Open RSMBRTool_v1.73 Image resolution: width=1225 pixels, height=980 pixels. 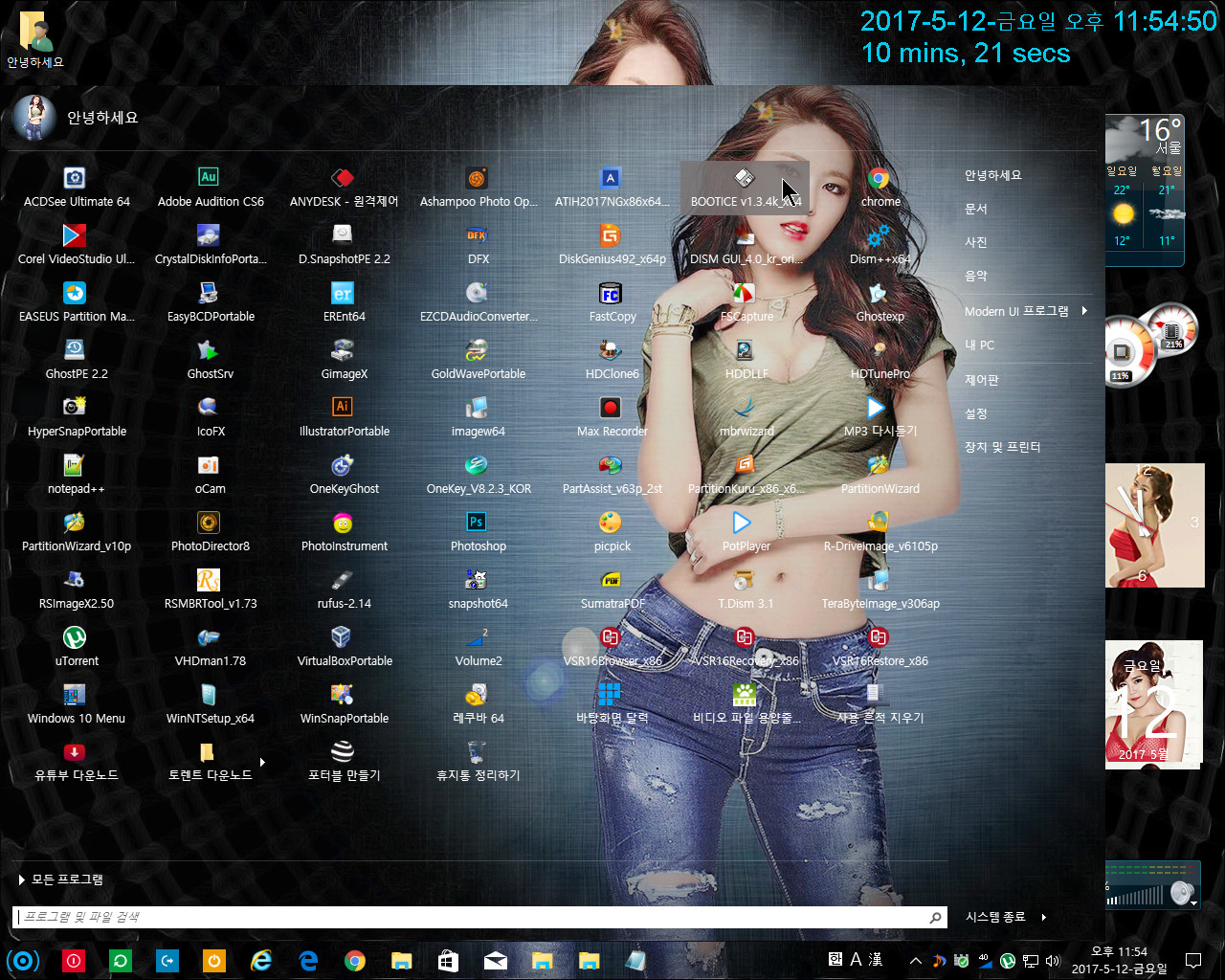click(211, 590)
